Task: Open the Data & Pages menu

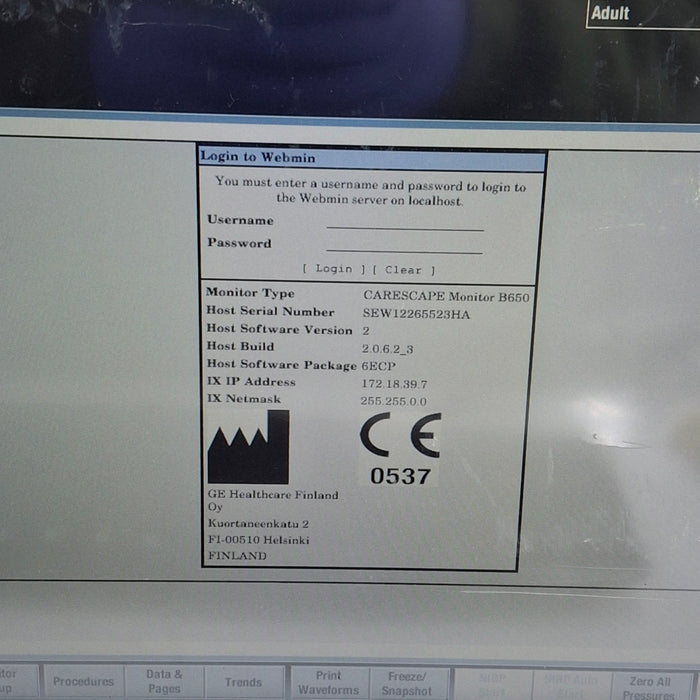Action: click(x=164, y=682)
